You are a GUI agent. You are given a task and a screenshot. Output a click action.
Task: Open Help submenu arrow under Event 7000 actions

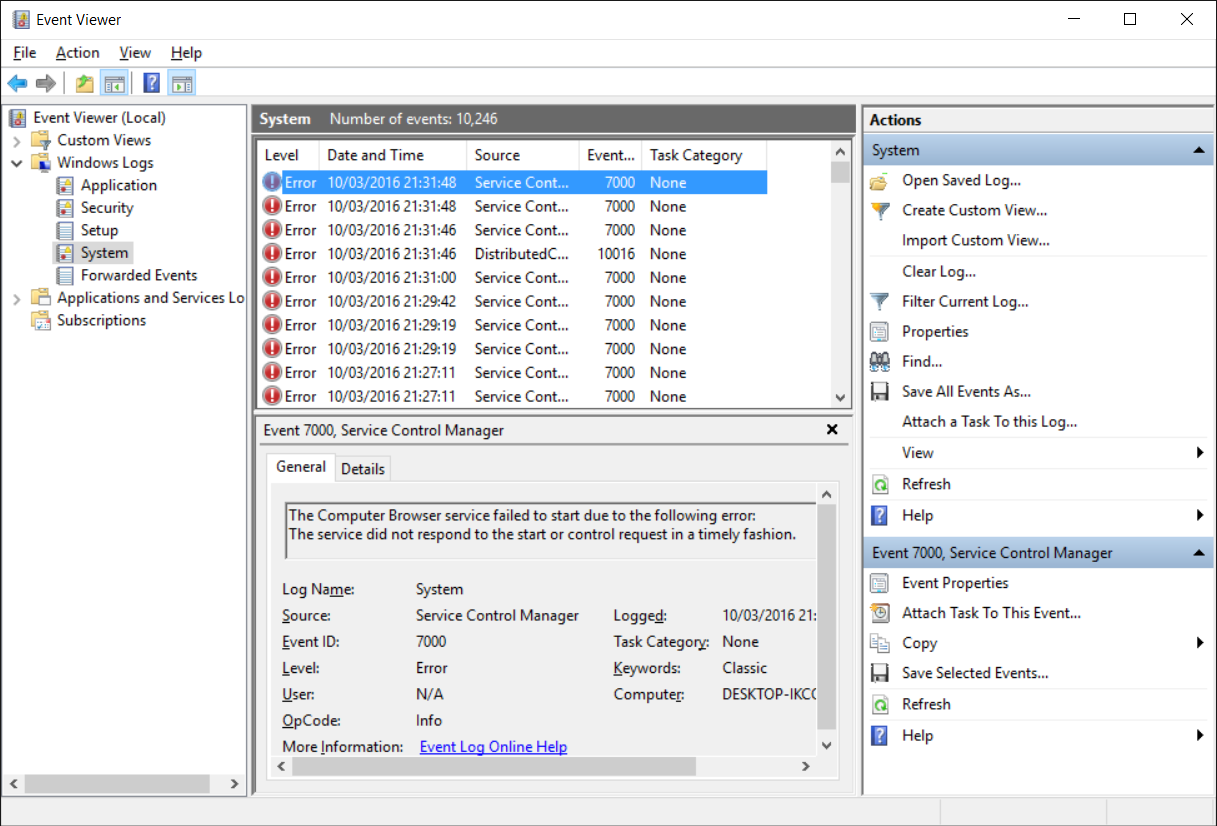tap(1200, 735)
